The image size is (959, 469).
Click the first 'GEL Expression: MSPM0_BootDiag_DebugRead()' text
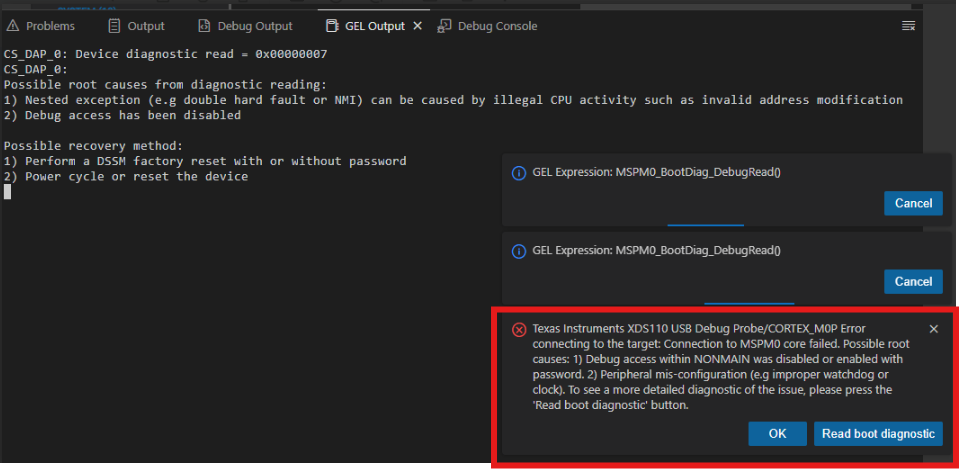point(656,172)
